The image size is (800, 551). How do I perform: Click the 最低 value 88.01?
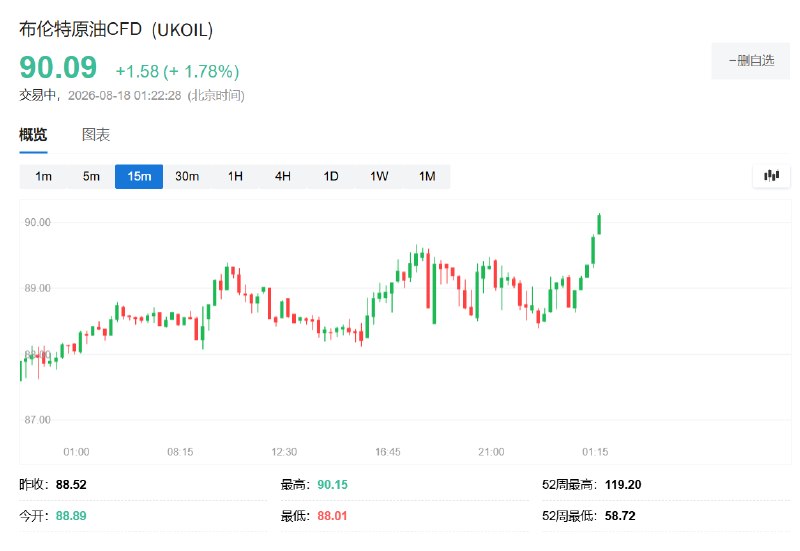click(332, 516)
